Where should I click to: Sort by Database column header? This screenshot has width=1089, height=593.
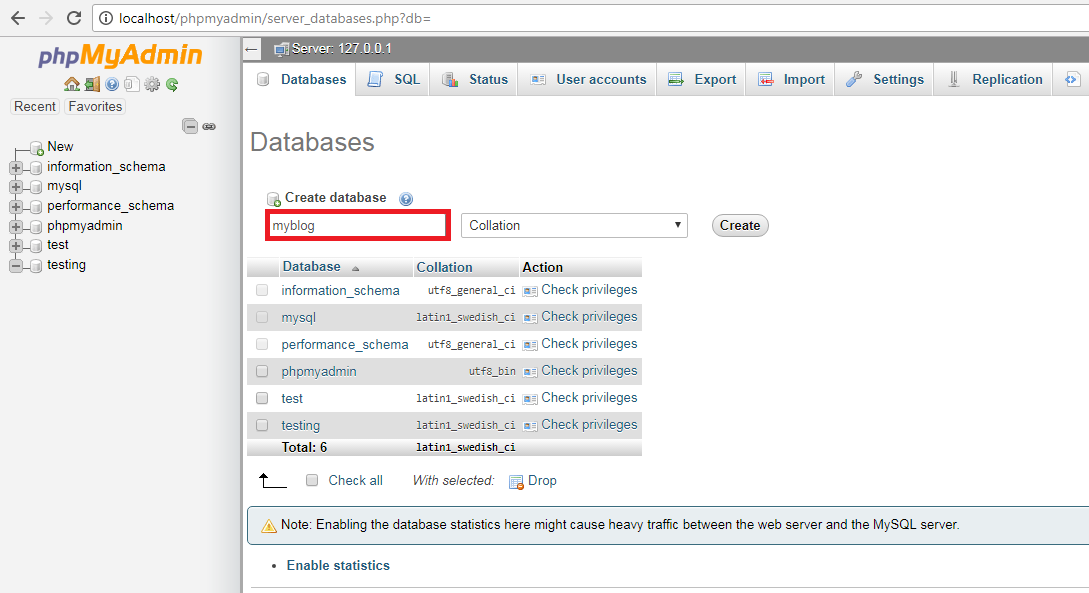click(x=311, y=267)
